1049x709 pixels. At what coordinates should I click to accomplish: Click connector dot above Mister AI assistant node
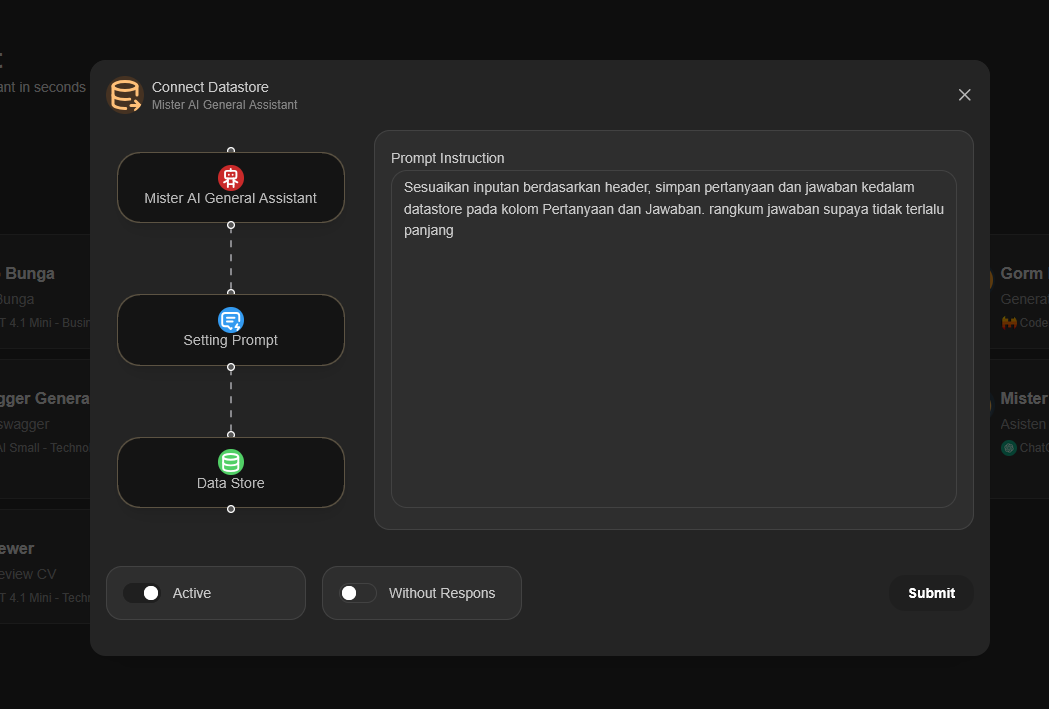pos(231,151)
